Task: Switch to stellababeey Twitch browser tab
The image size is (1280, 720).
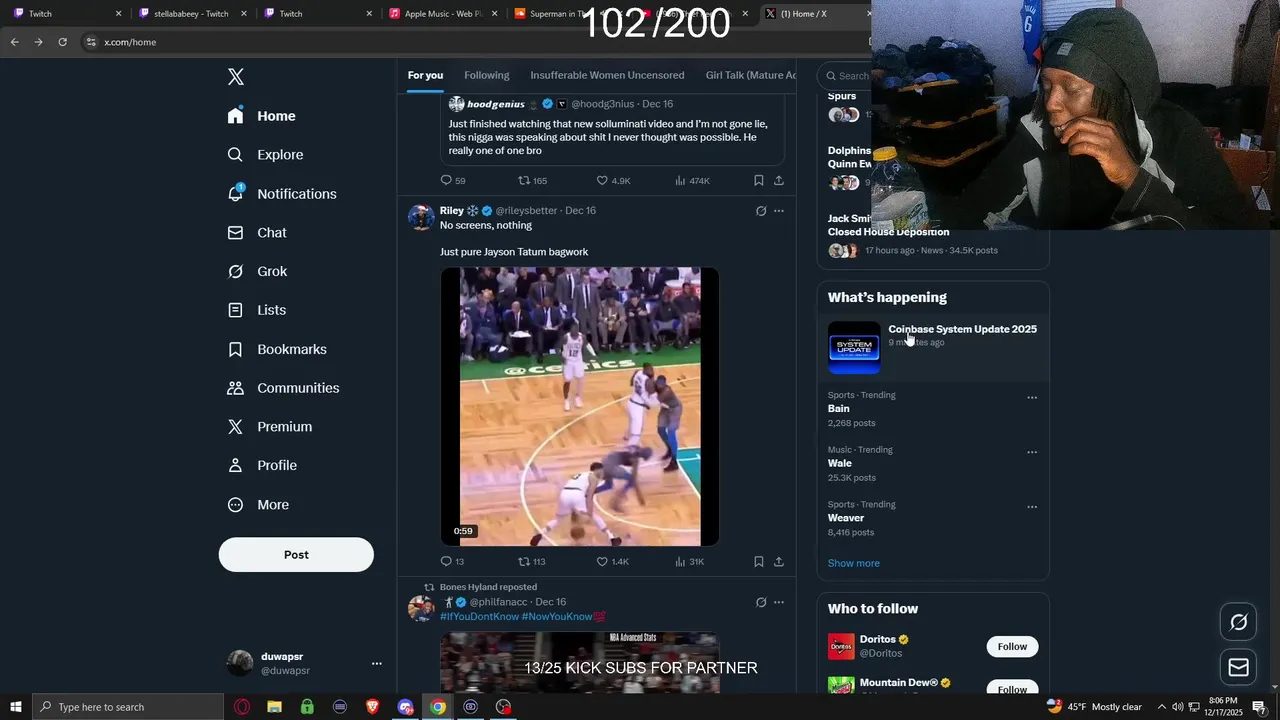Action: tap(192, 14)
